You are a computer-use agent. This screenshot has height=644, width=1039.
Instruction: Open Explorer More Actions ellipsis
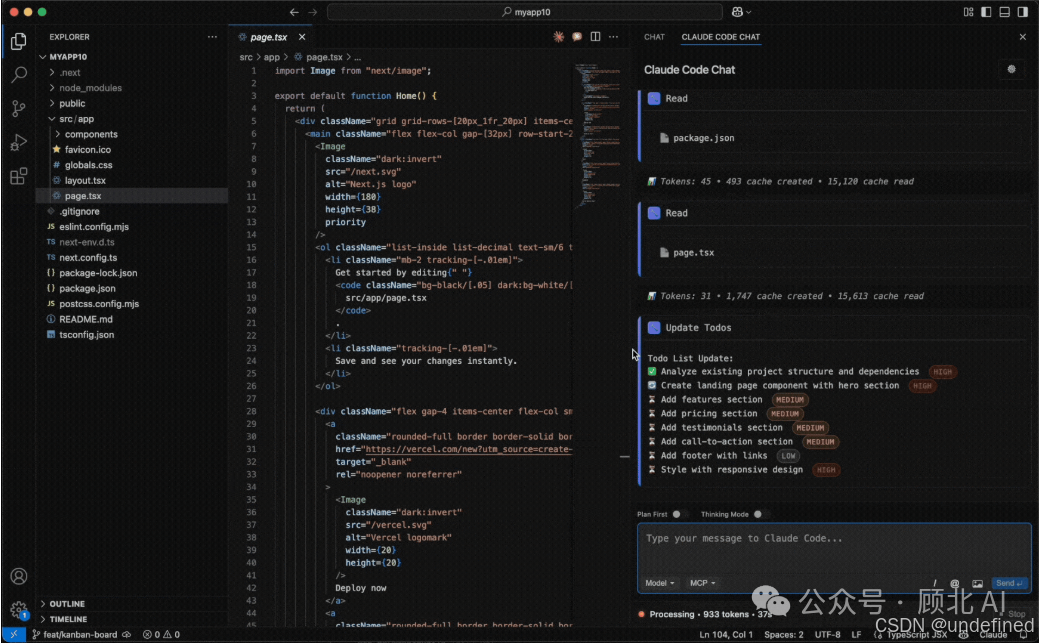[x=212, y=37]
